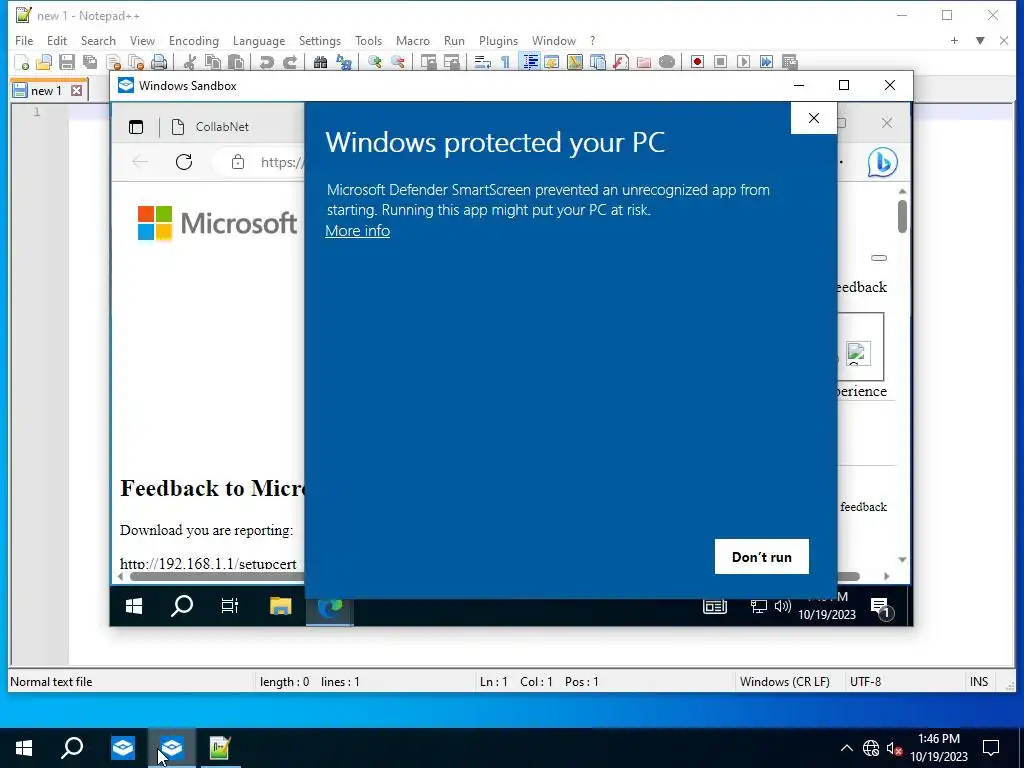Open the File menu in Notepad++

[24, 40]
